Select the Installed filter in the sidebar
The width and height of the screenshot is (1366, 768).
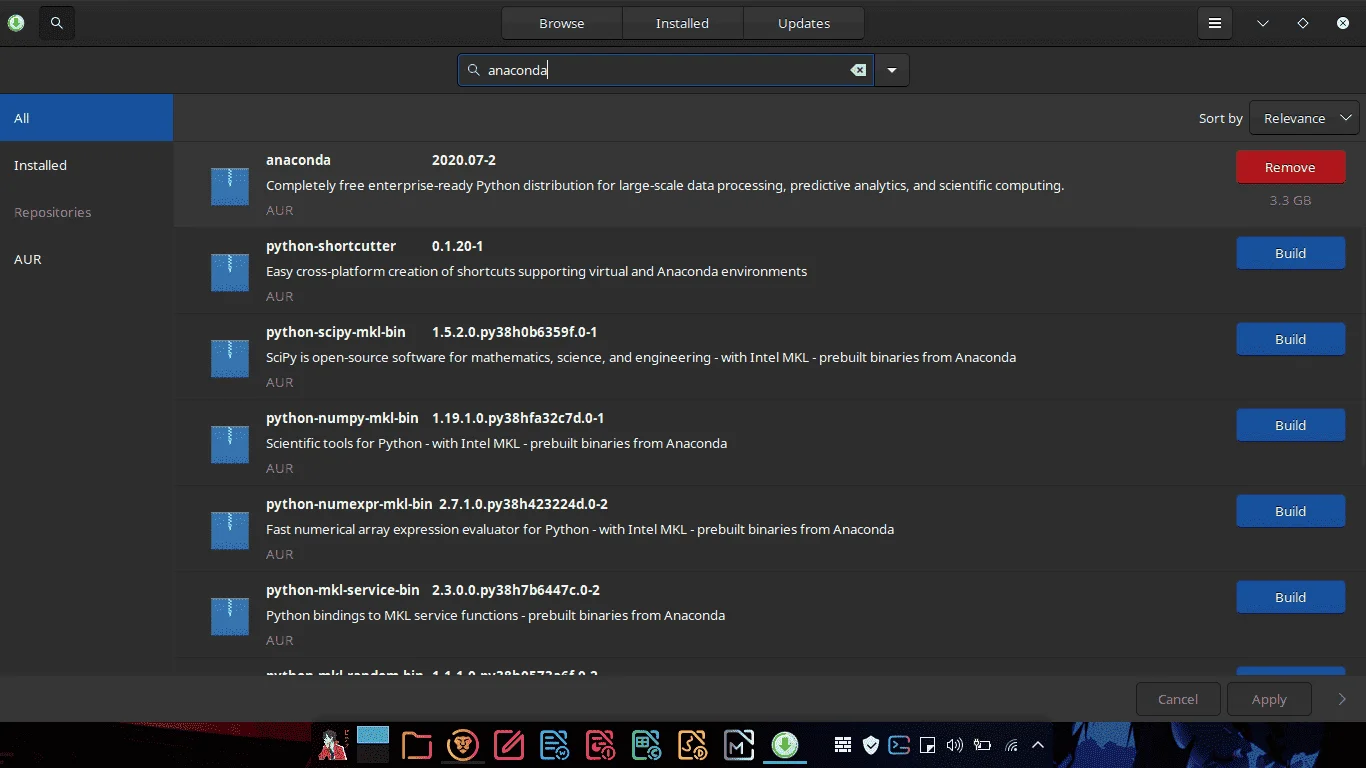(86, 165)
